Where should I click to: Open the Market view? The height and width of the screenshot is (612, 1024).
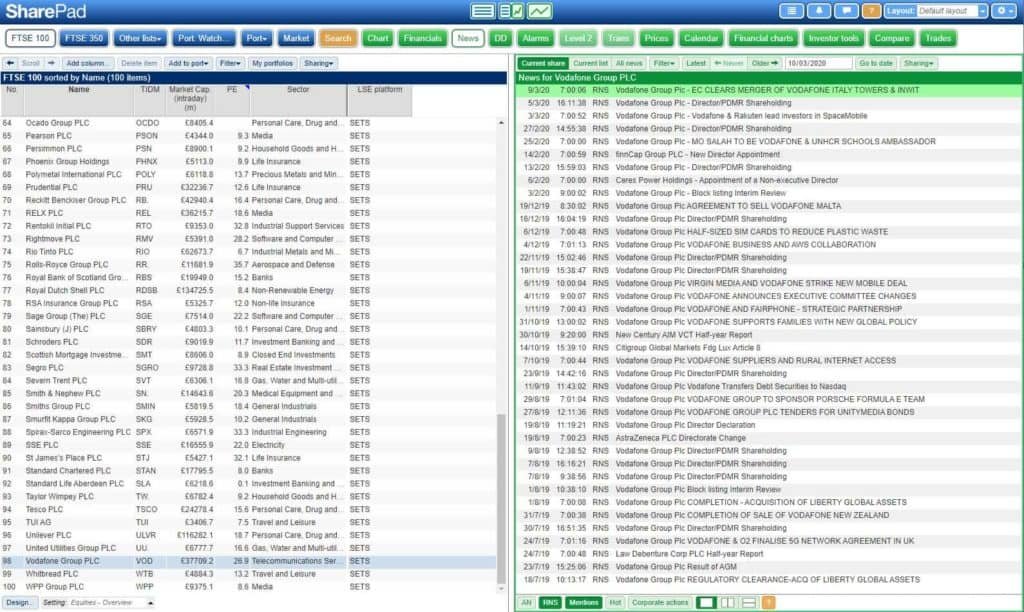pos(296,38)
